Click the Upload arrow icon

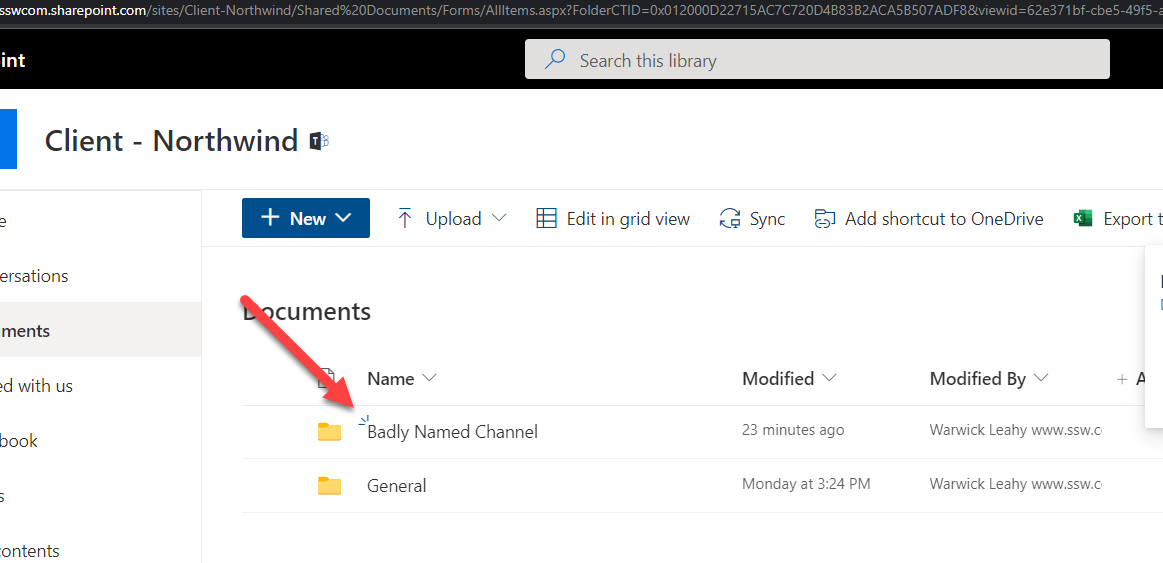tap(405, 218)
